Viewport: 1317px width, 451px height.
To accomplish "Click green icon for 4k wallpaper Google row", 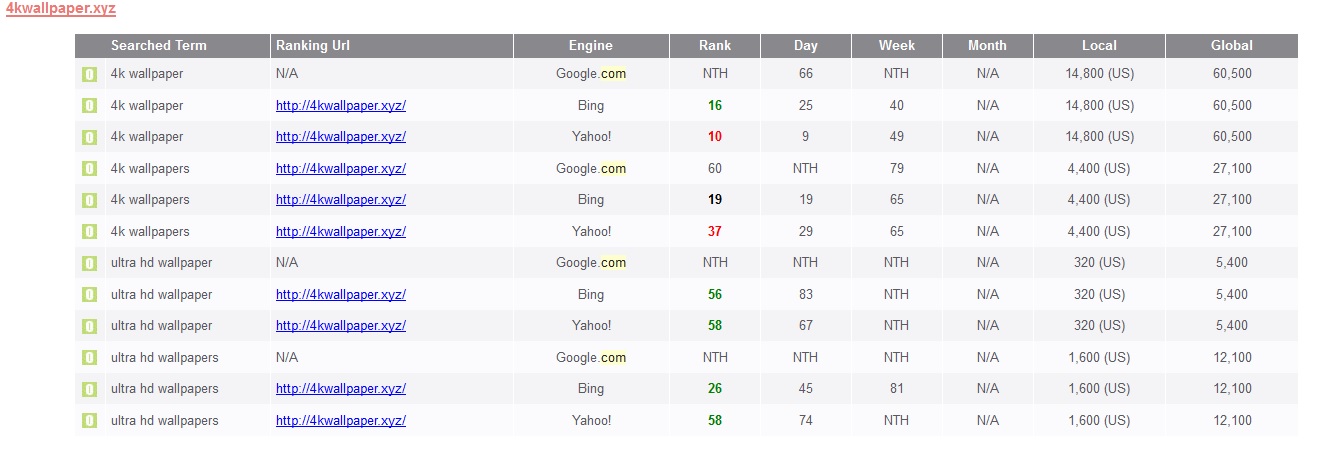I will (x=89, y=74).
